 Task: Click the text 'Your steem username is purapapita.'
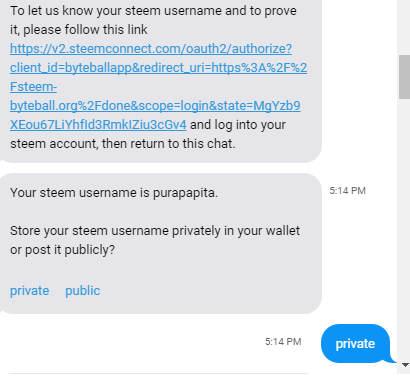point(114,193)
